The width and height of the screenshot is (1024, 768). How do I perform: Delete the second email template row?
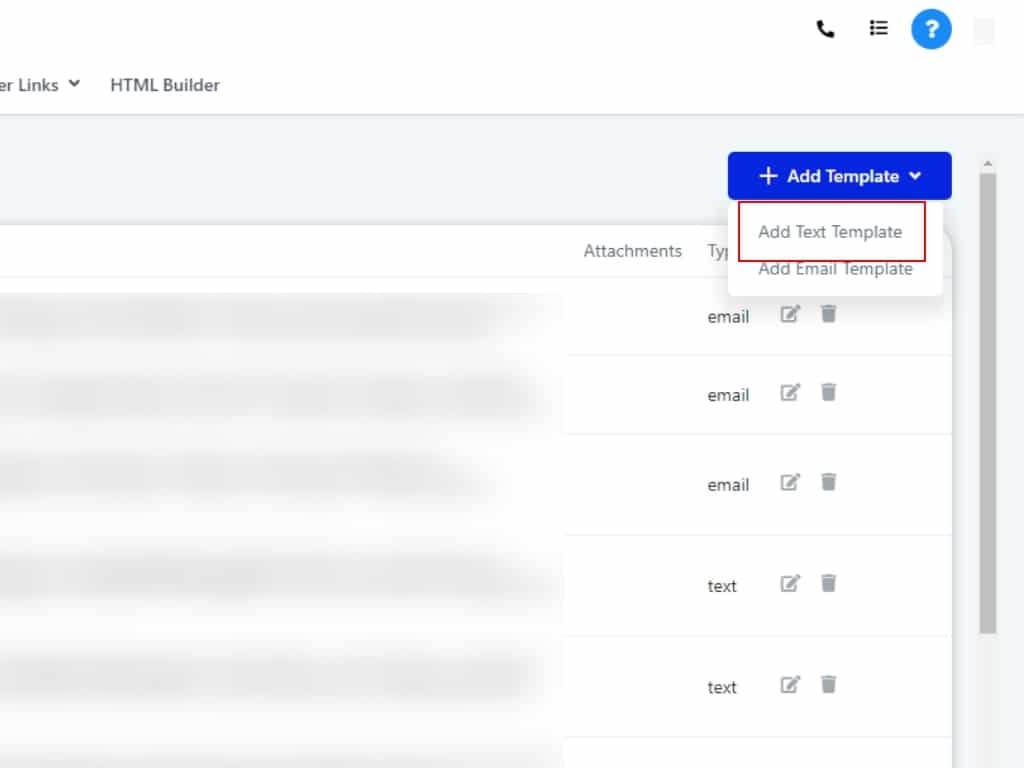[x=828, y=393]
